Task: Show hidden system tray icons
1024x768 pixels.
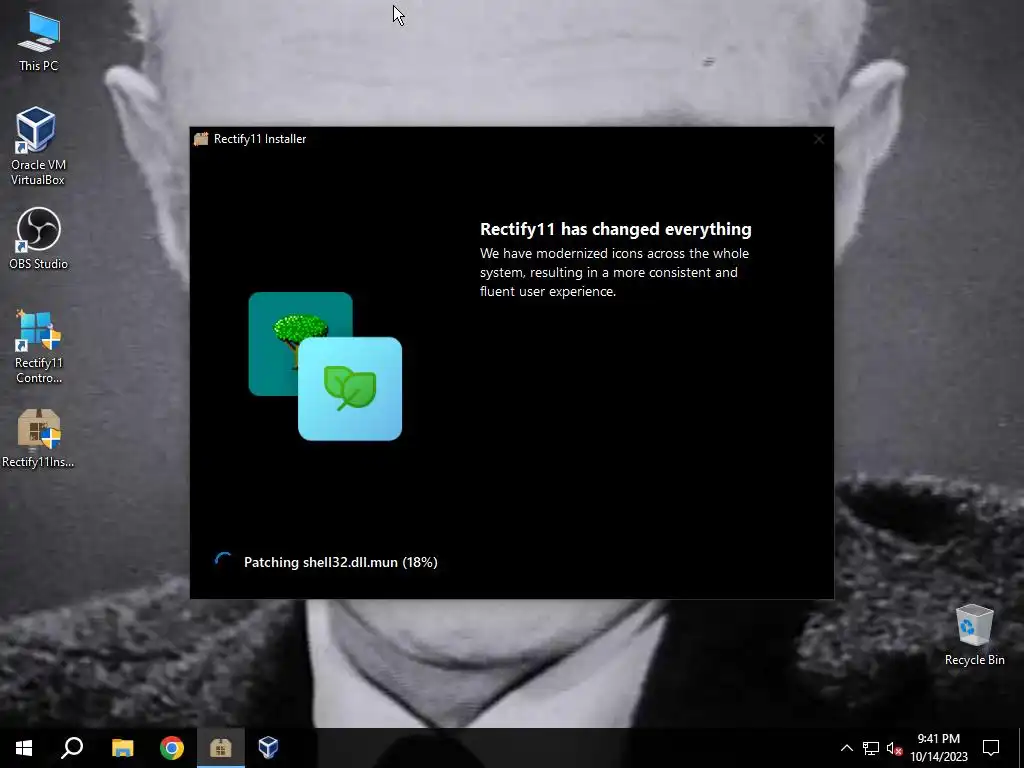Action: point(846,748)
